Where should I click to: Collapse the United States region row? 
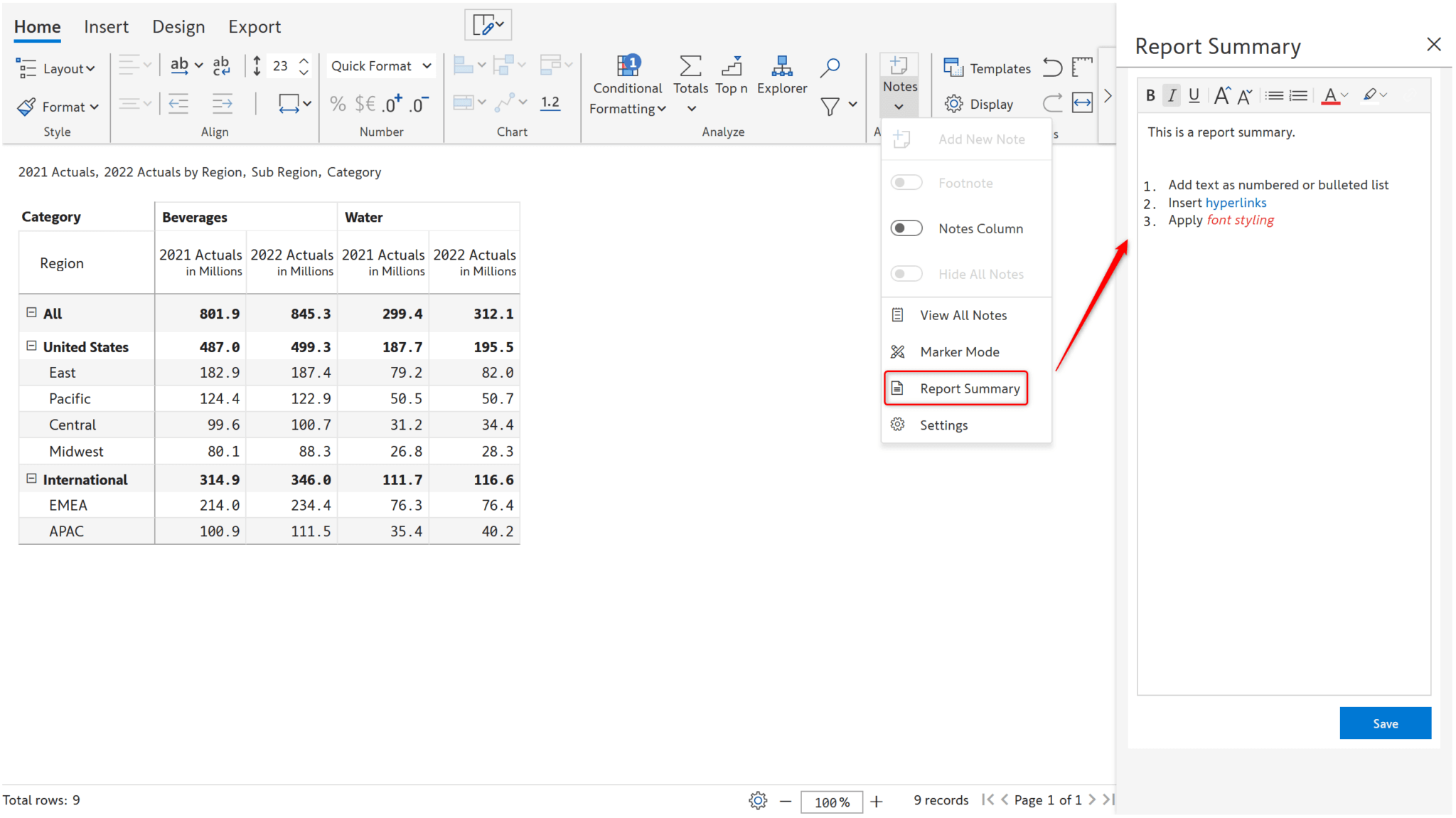point(31,345)
